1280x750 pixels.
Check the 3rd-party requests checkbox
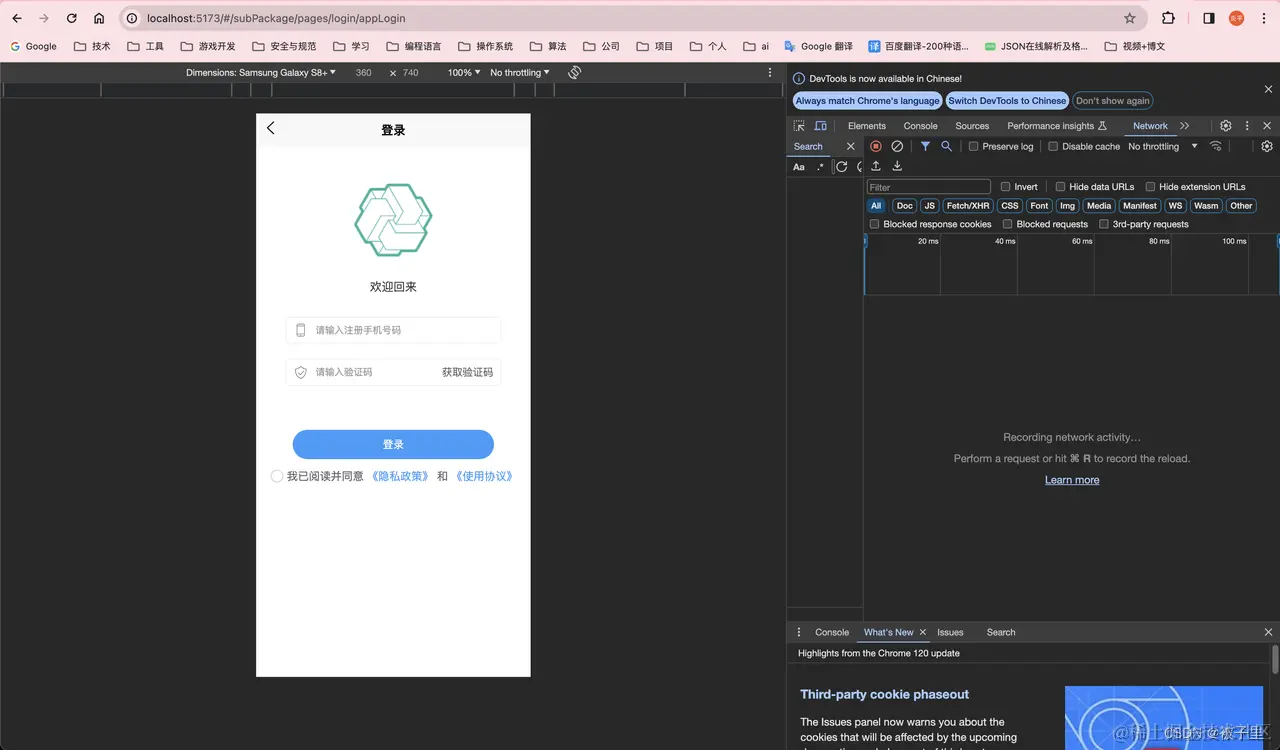(x=1104, y=224)
